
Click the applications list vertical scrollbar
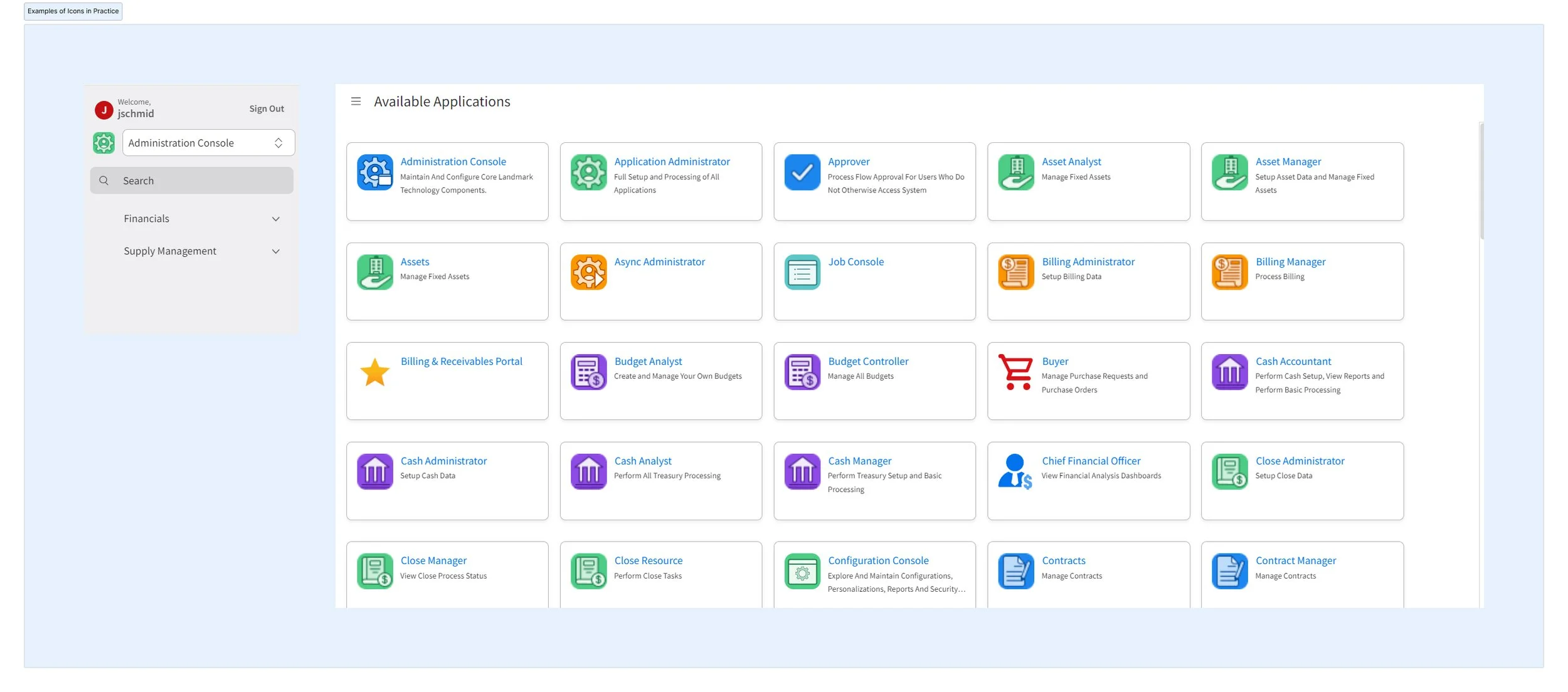tap(1481, 182)
